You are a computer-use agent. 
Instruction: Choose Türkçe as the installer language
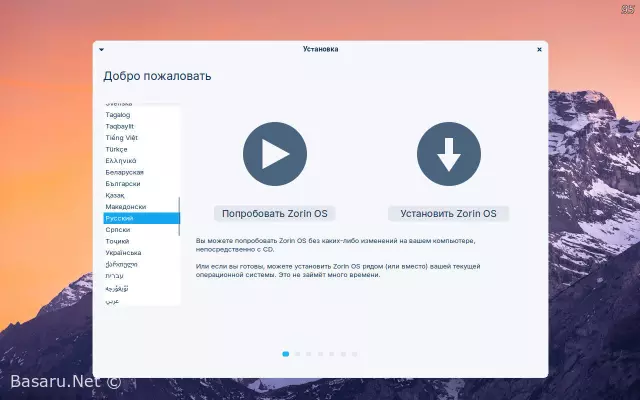coord(141,149)
